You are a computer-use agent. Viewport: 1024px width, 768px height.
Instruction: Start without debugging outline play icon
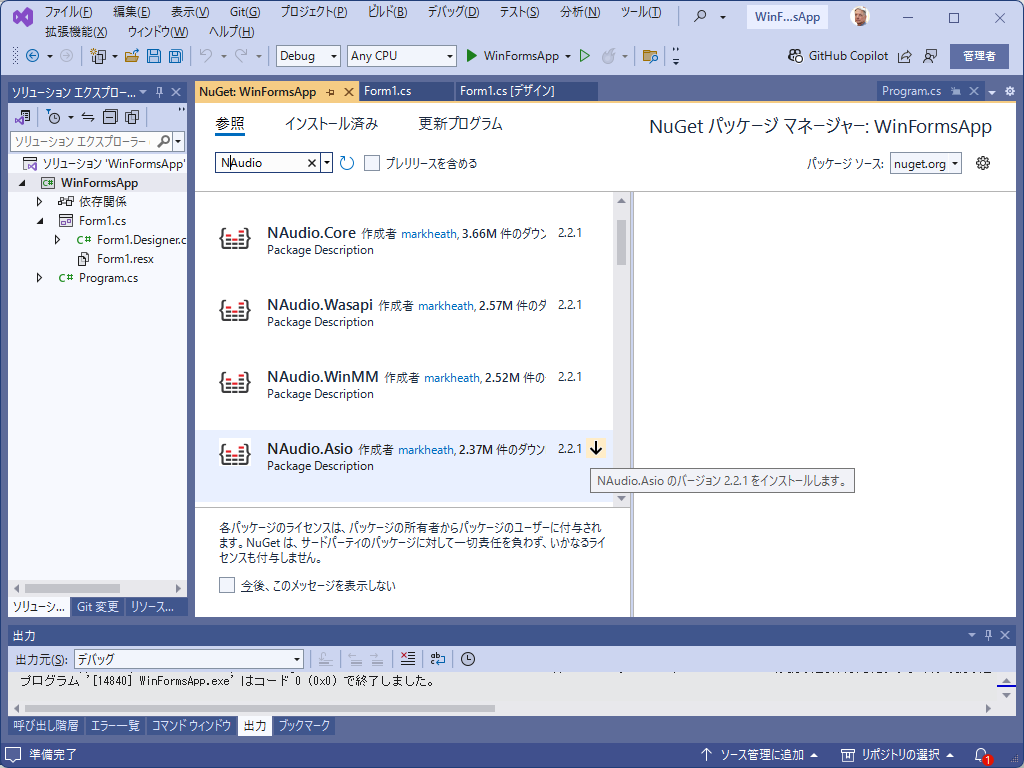[x=585, y=56]
